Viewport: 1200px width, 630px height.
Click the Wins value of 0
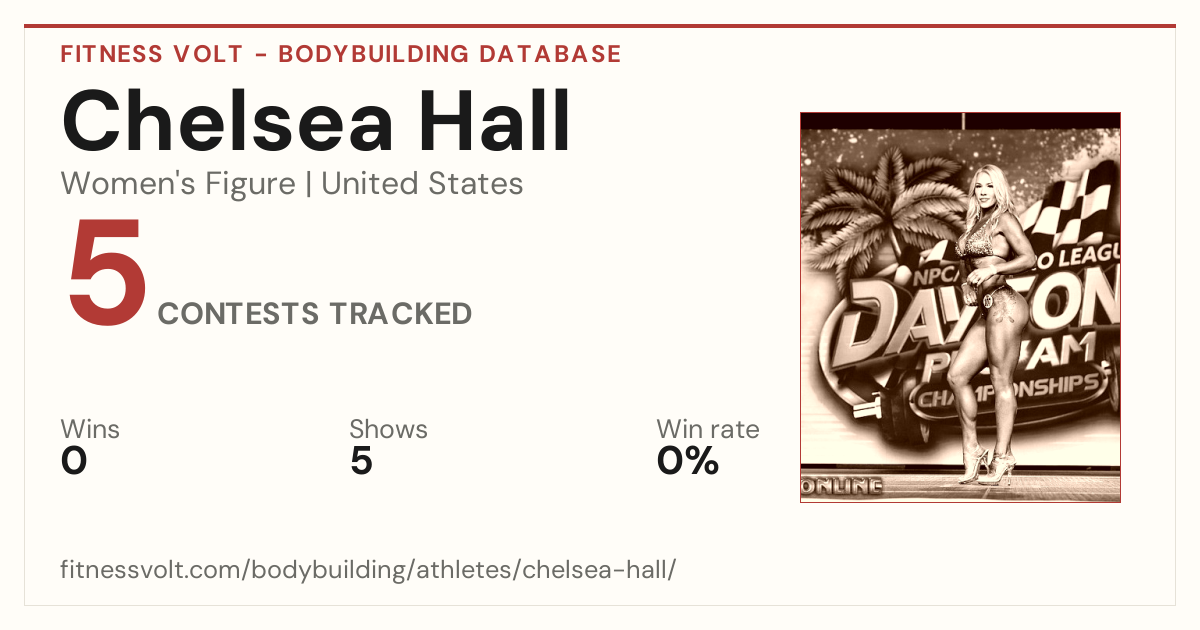pyautogui.click(x=74, y=462)
